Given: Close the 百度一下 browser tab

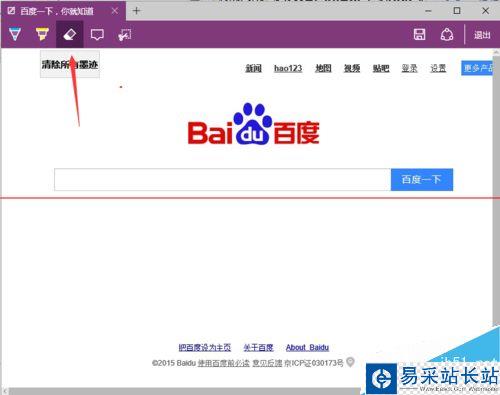Looking at the screenshot, I should pos(115,11).
